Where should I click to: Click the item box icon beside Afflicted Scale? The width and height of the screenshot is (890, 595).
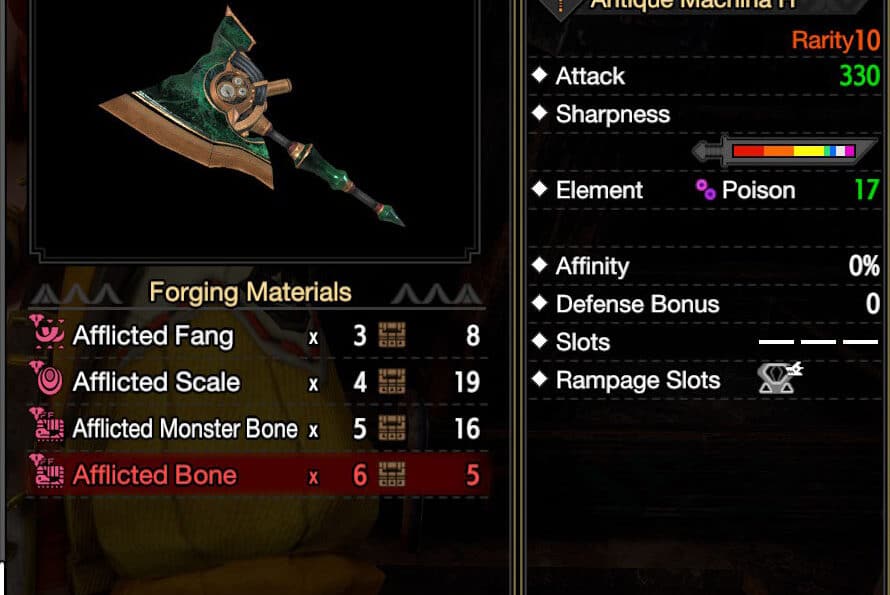pos(392,382)
